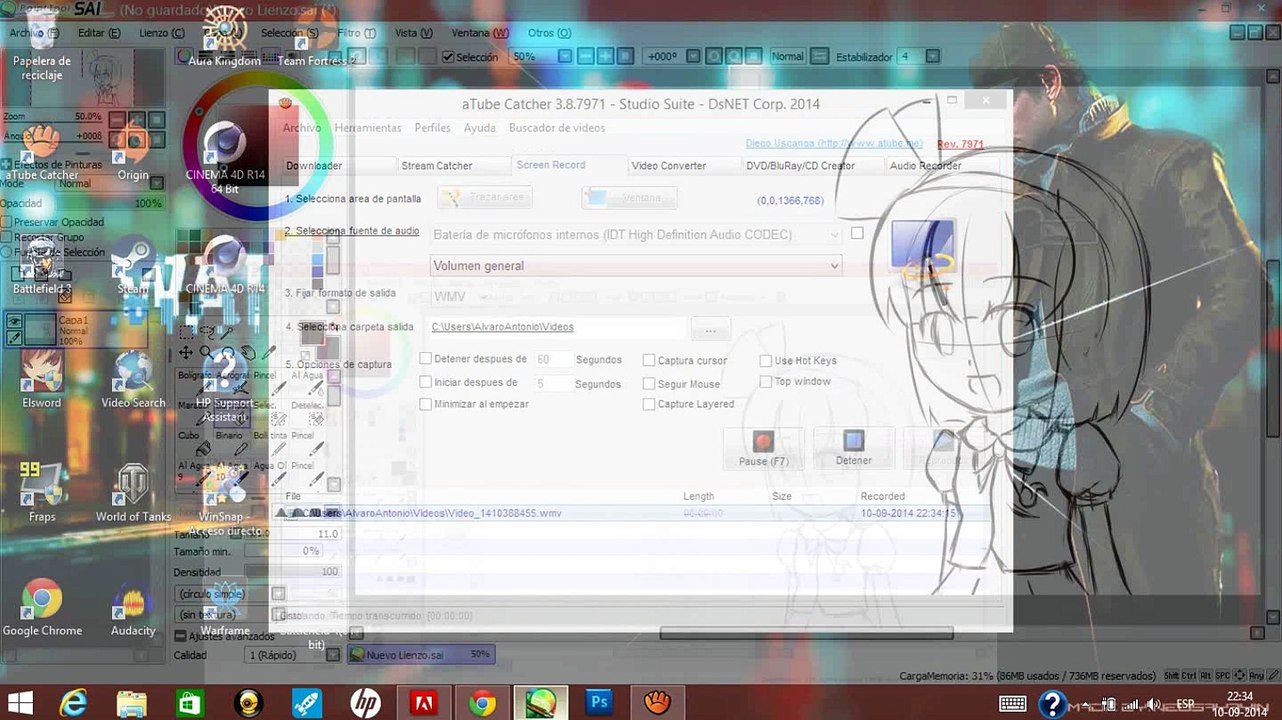Launch Fraps from the desktop
Screen dimensions: 1282x720
pyautogui.click(x=42, y=494)
